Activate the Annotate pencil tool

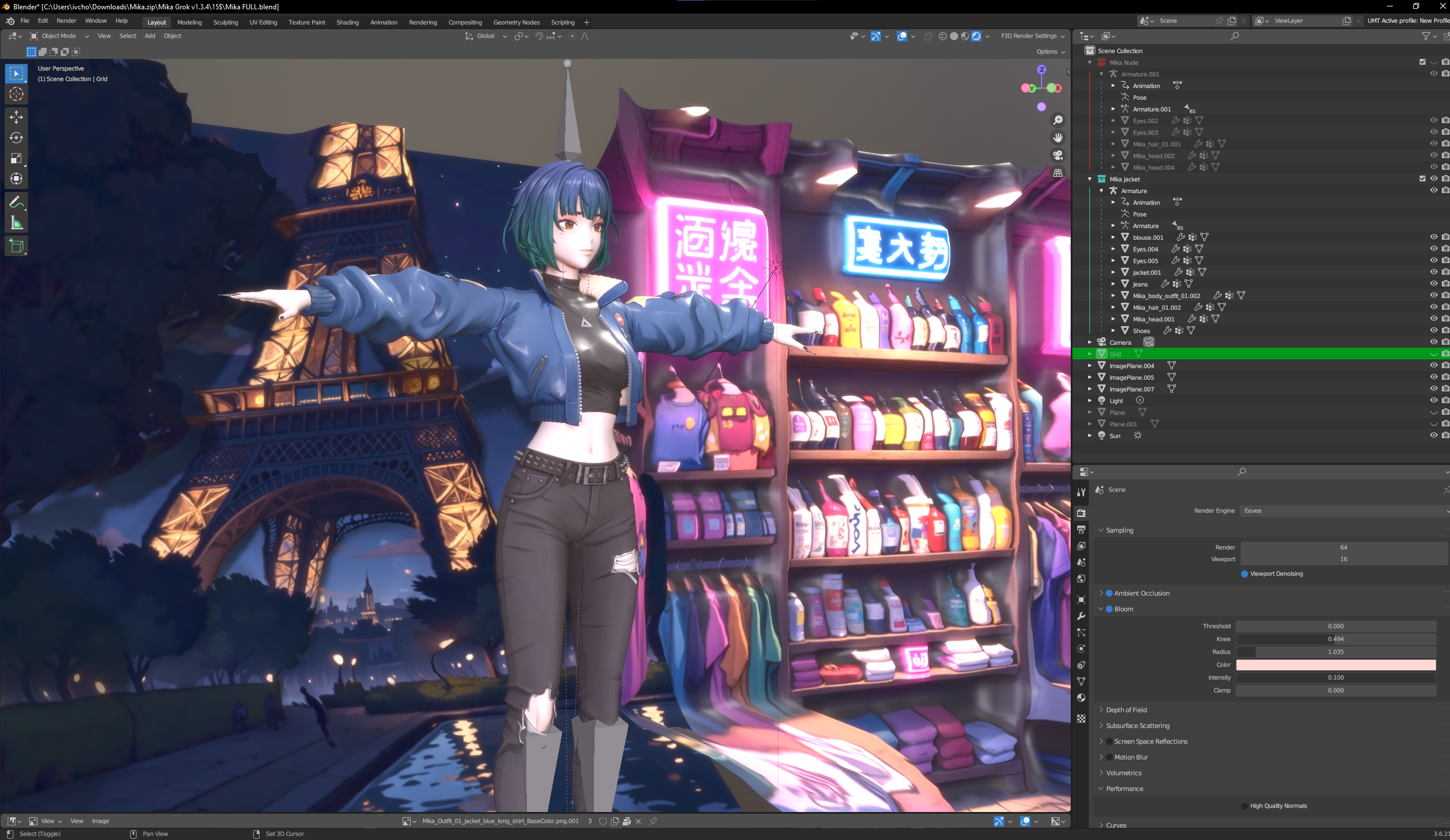16,202
